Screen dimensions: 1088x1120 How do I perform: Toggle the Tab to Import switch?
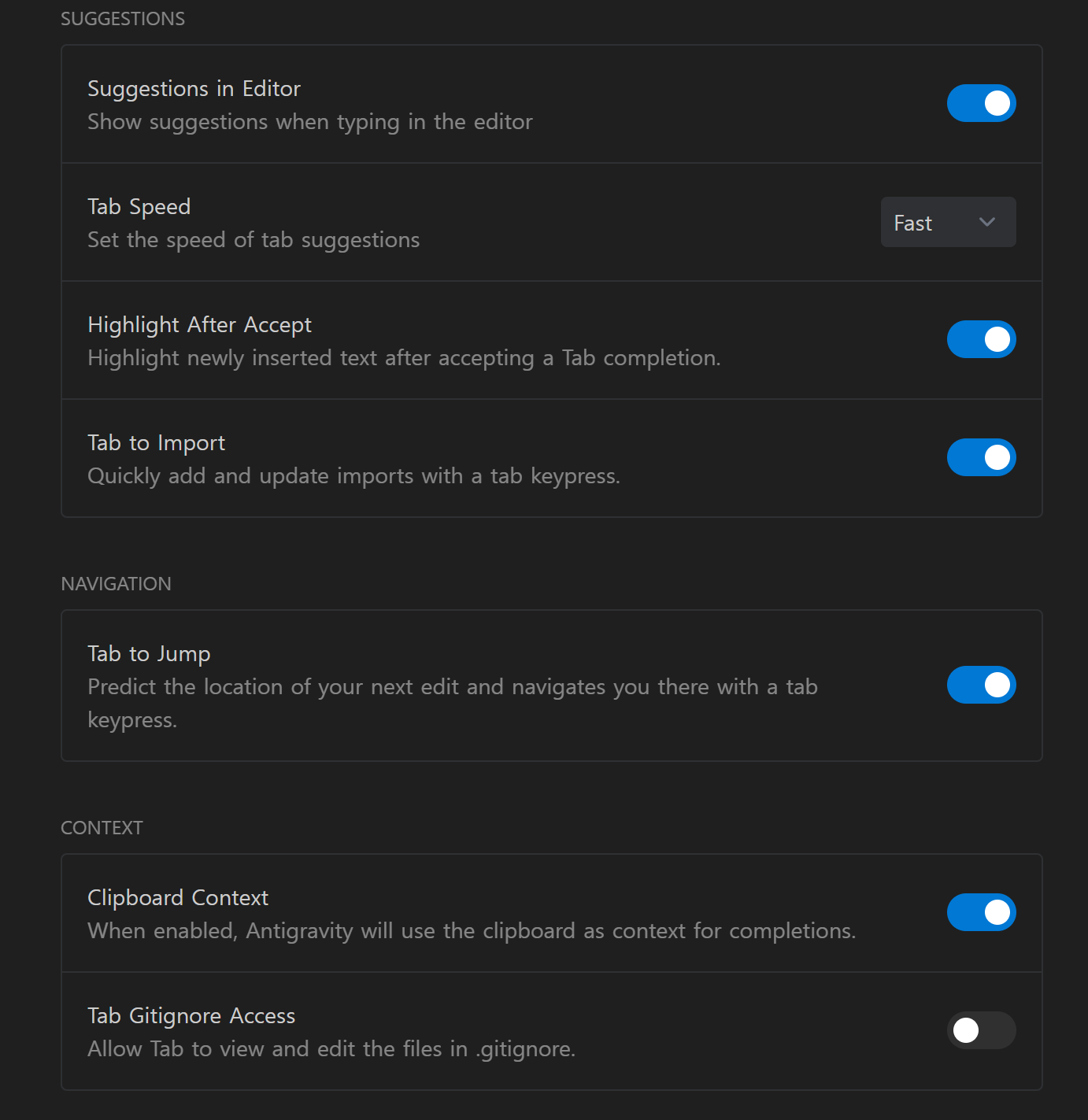981,457
